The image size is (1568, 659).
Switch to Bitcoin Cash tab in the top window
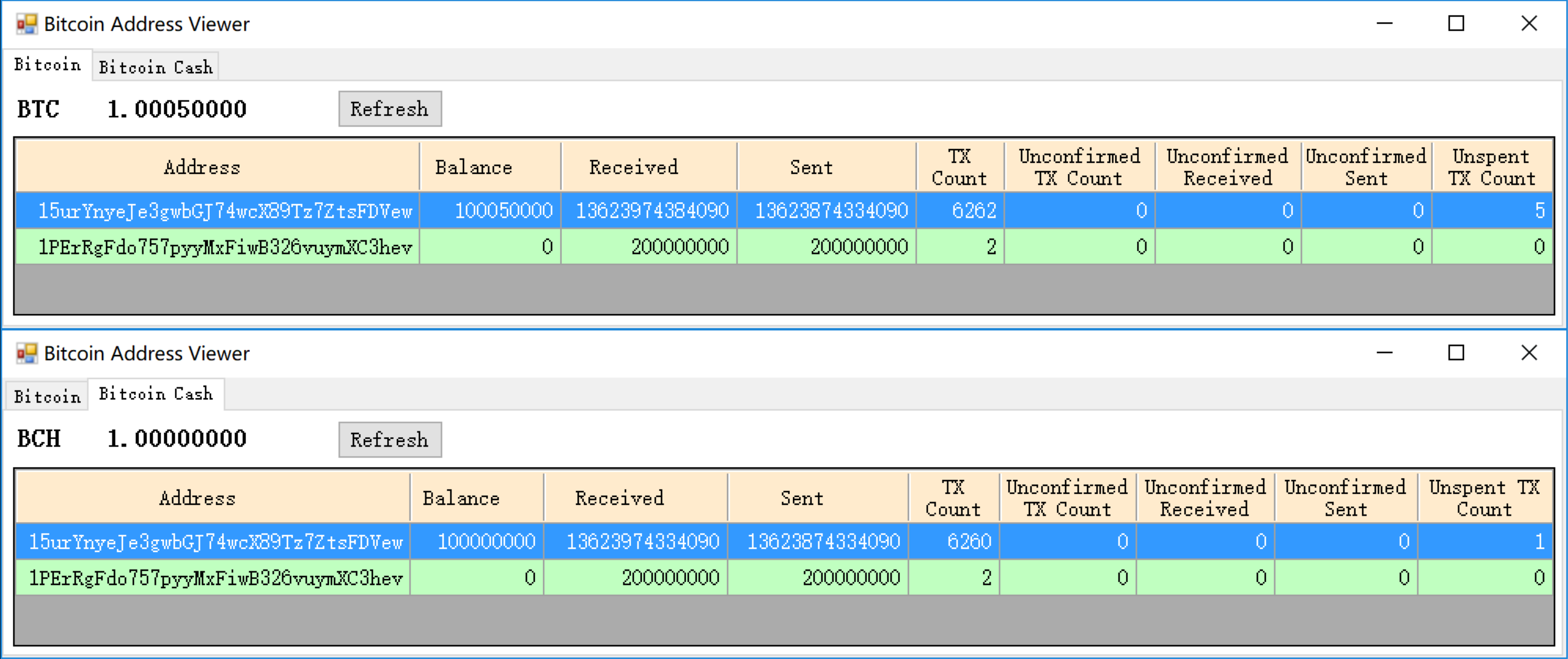156,66
